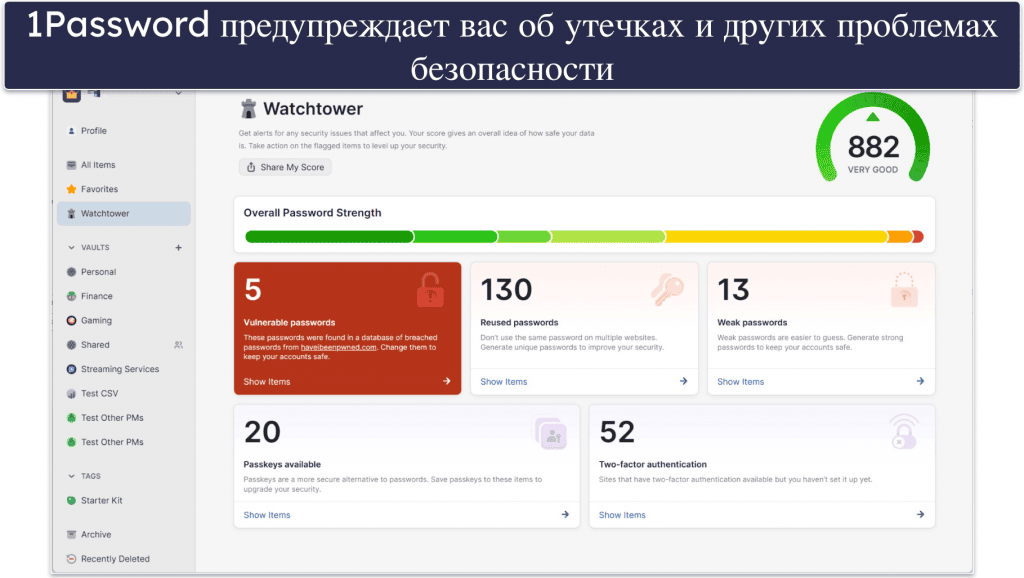Image resolution: width=1024 pixels, height=578 pixels.
Task: Click the arrow in Vulnerable passwords card
Action: click(447, 381)
